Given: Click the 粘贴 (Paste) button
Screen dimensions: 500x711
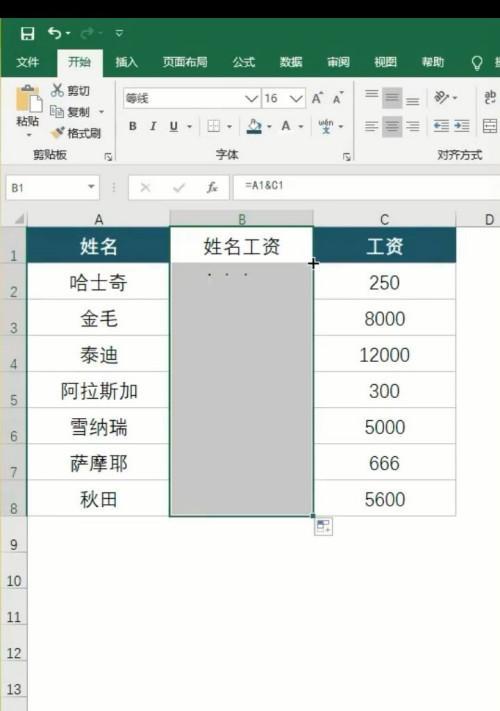Looking at the screenshot, I should 28,111.
